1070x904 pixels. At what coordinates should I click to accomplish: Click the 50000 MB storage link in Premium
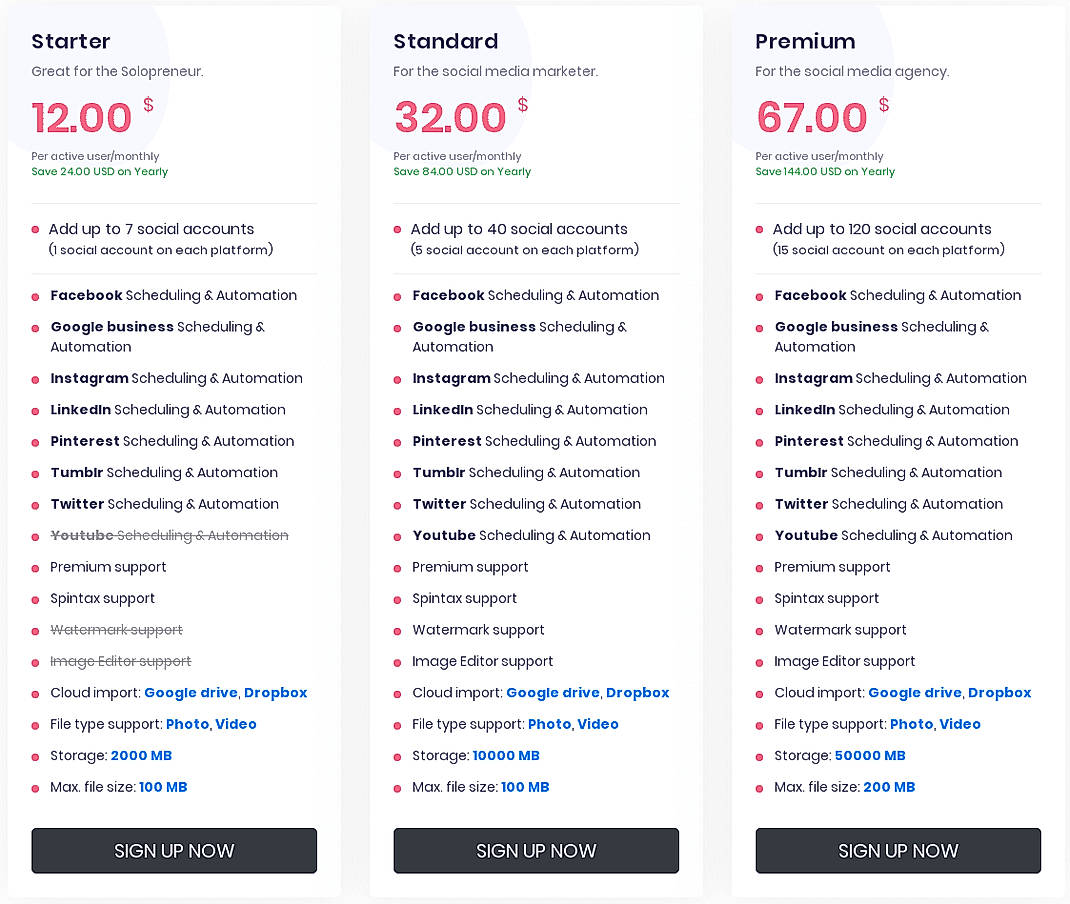point(869,755)
